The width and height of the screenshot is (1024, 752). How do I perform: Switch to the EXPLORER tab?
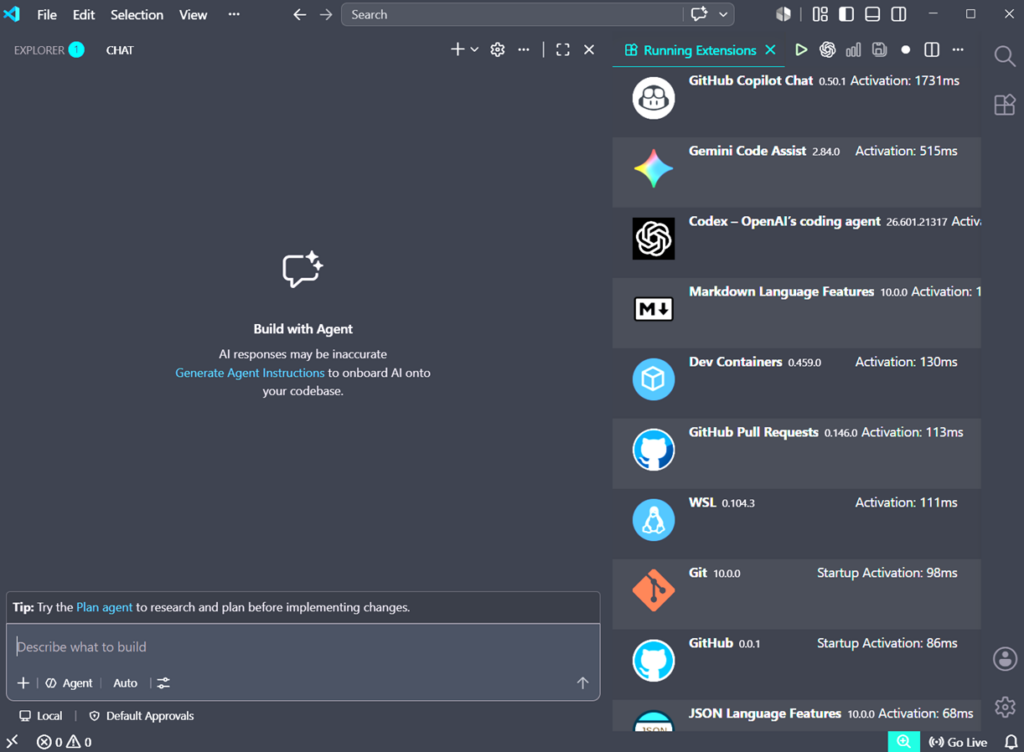[x=39, y=50]
